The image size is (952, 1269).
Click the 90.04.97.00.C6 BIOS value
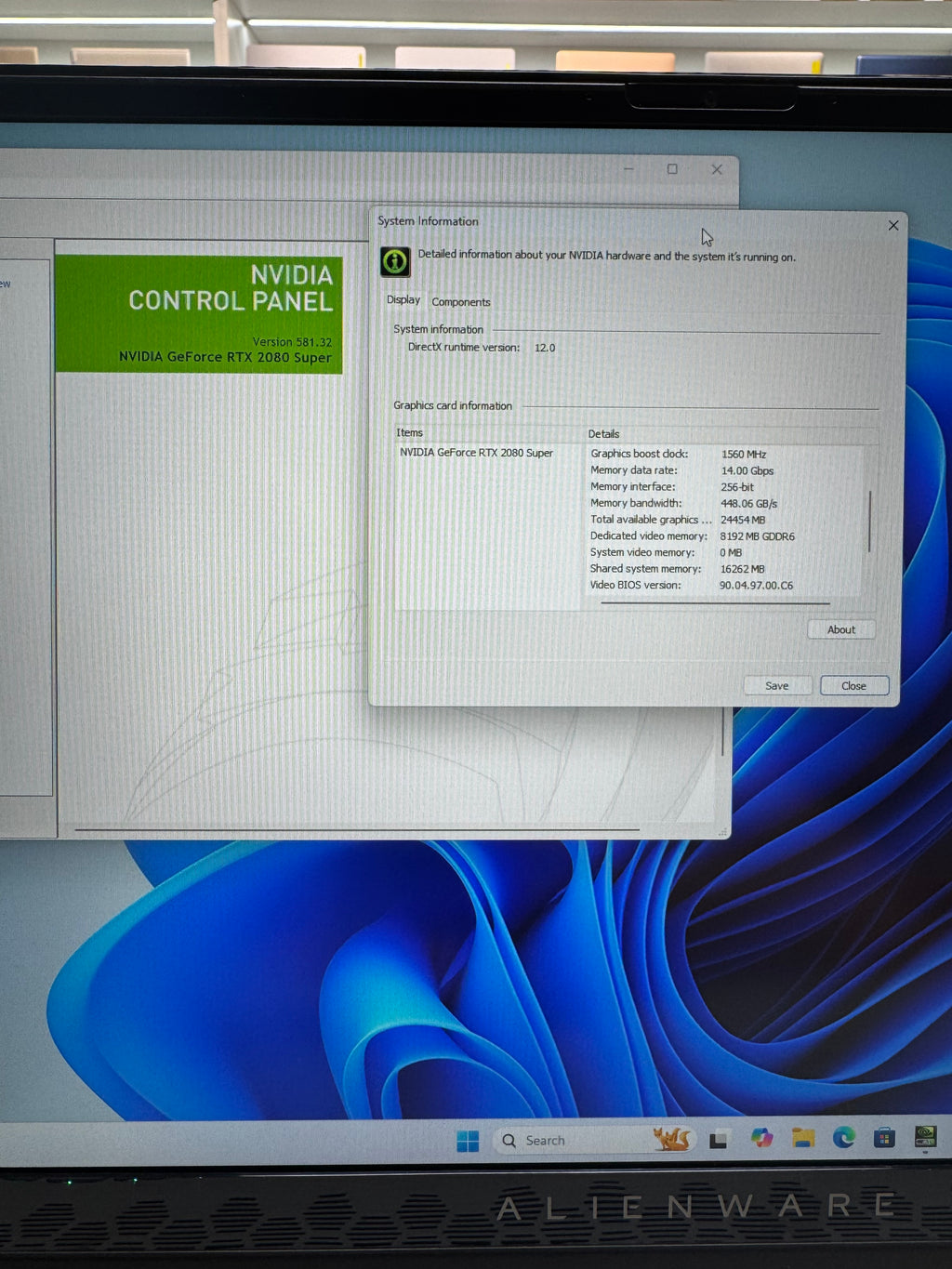[x=756, y=586]
